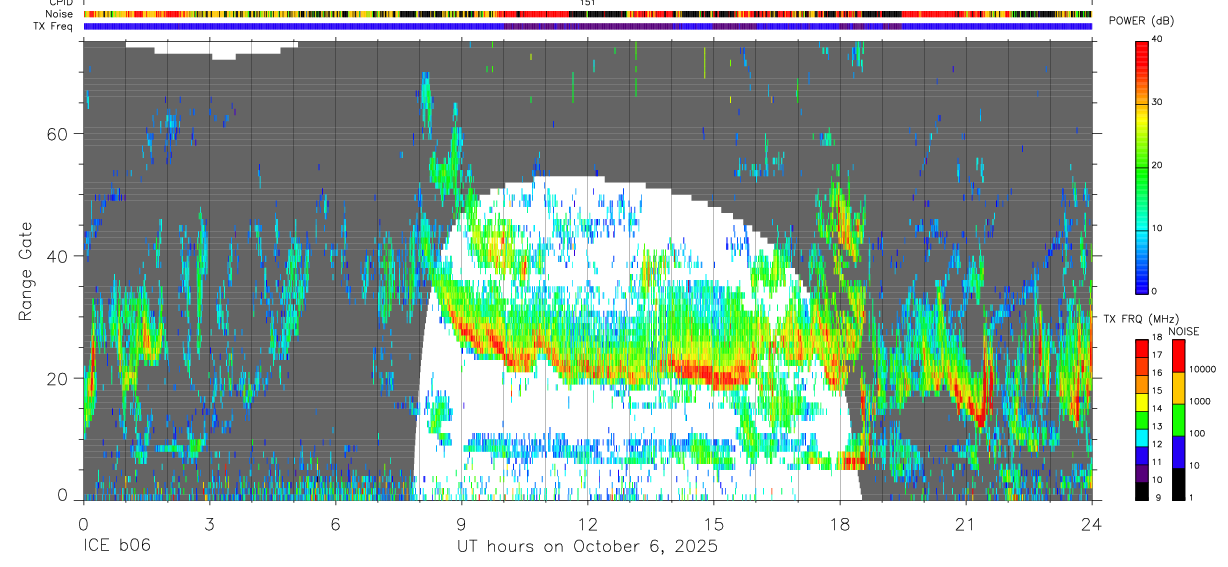Click the 20 label on POWER colorbar
The image size is (1228, 567).
(x=1157, y=165)
